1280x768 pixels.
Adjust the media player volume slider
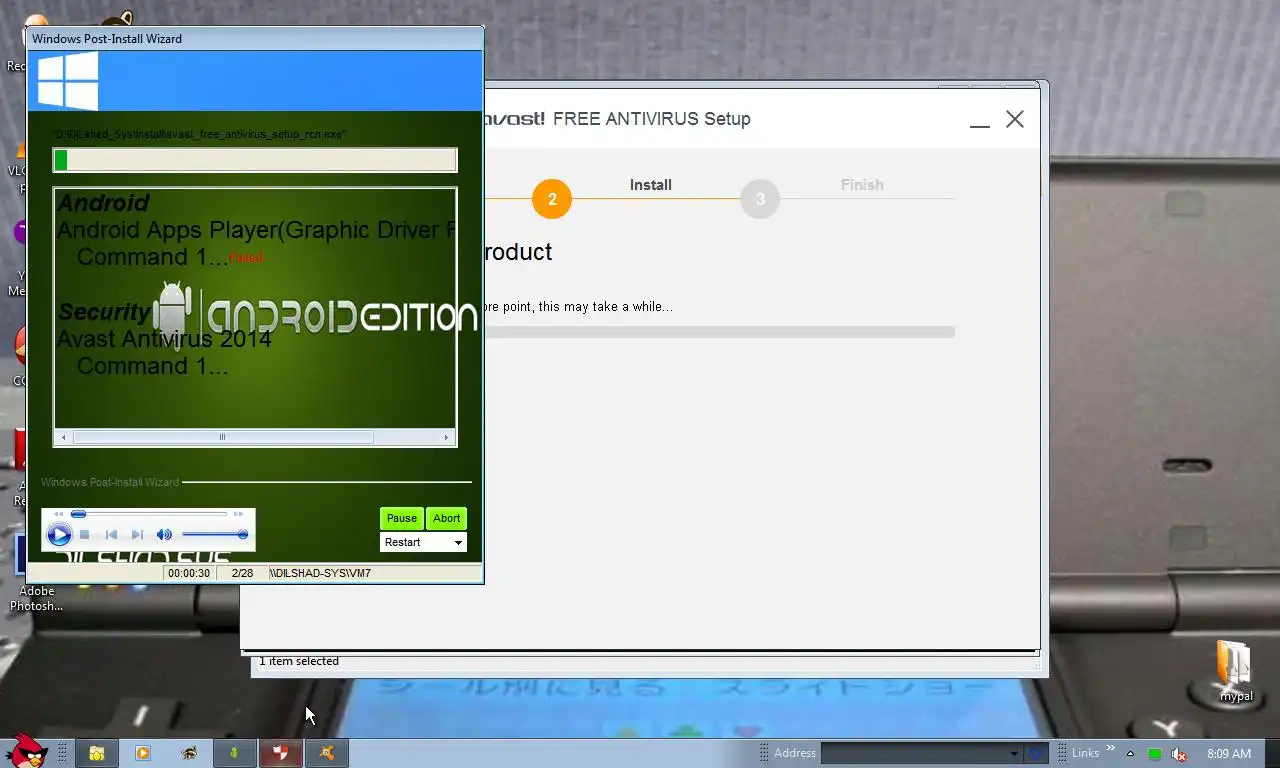tap(215, 535)
